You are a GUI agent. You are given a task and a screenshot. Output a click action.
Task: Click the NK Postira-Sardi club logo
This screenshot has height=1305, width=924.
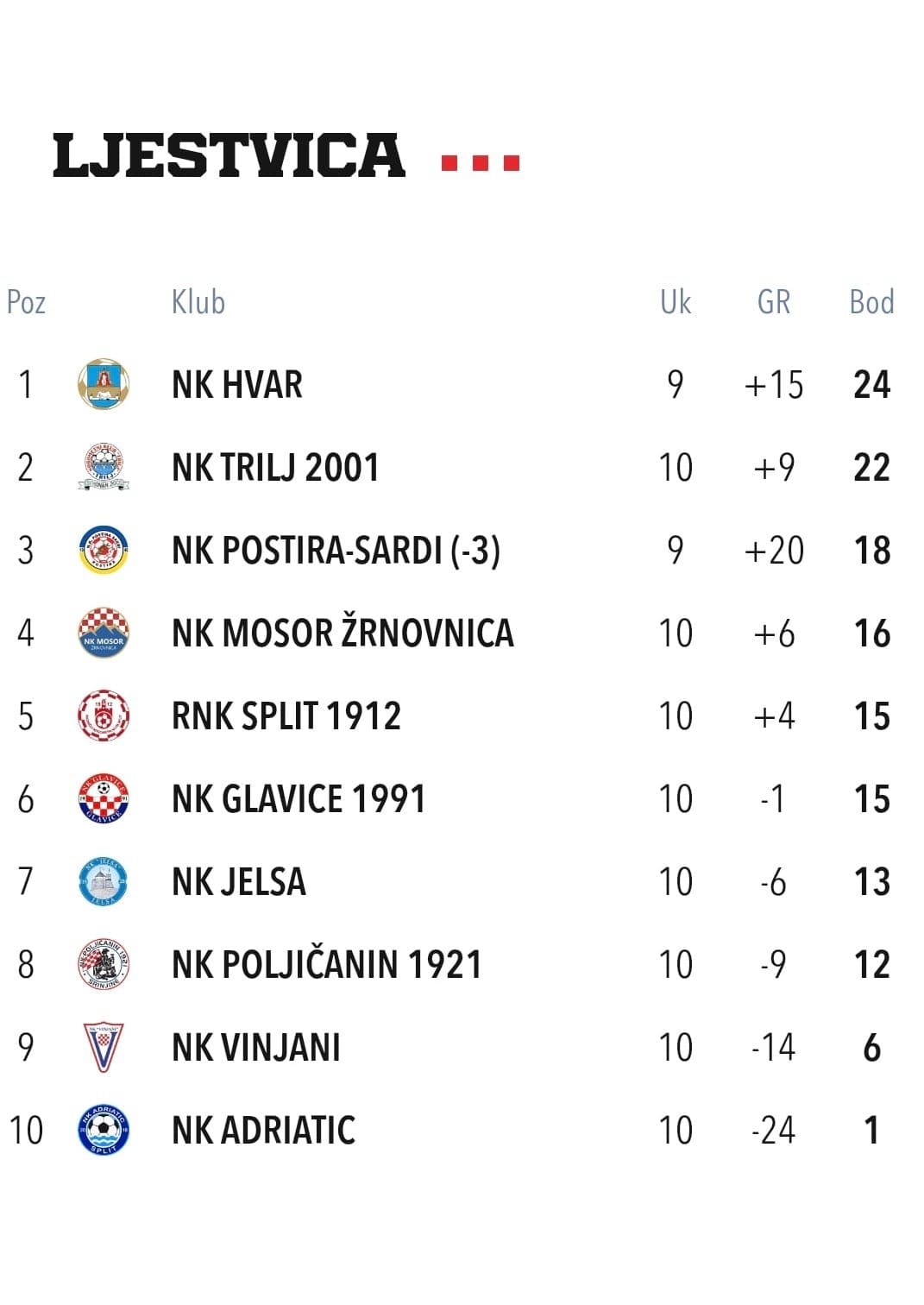tap(104, 551)
